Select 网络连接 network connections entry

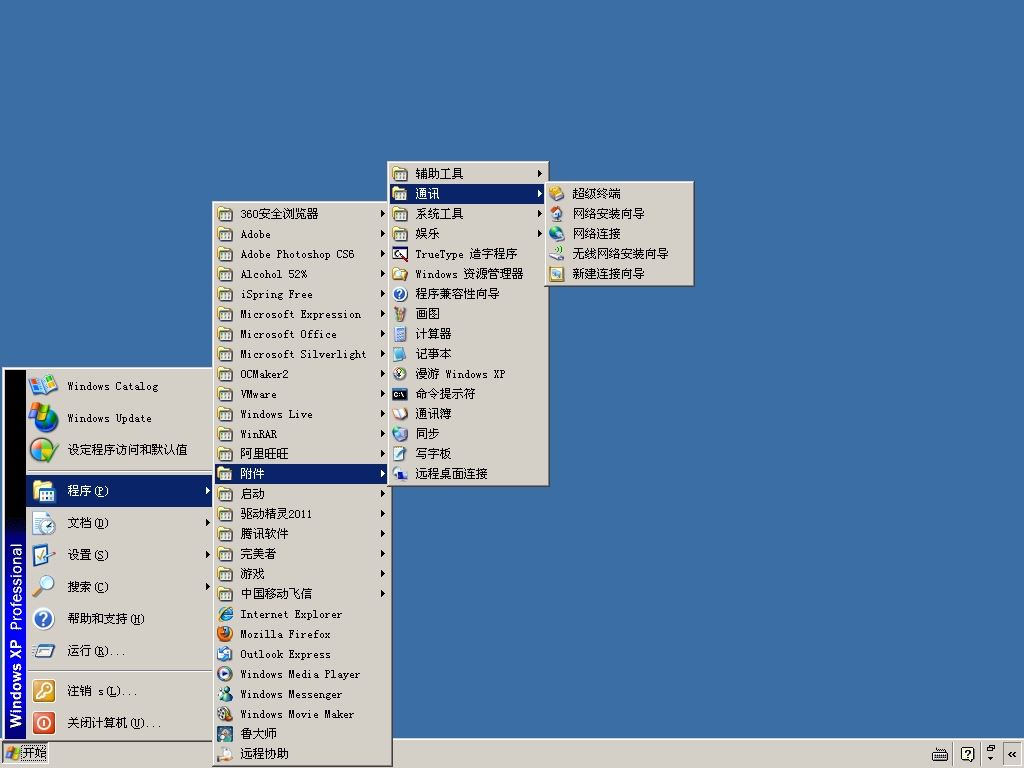(619, 234)
